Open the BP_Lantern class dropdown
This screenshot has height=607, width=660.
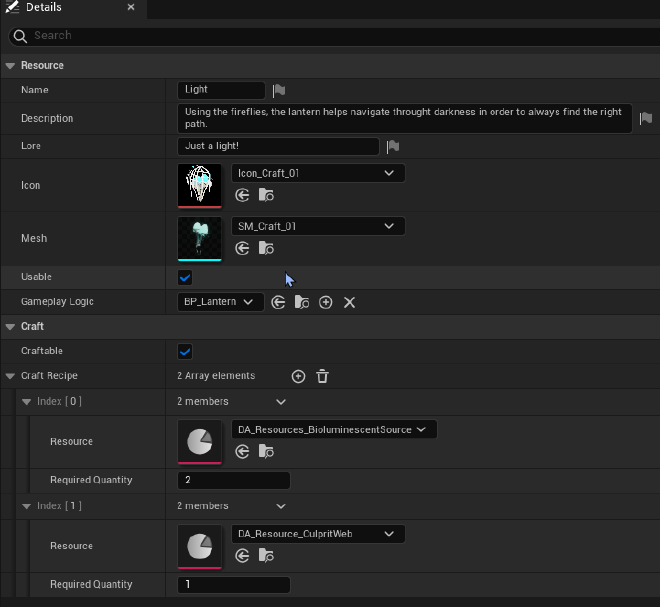(221, 302)
